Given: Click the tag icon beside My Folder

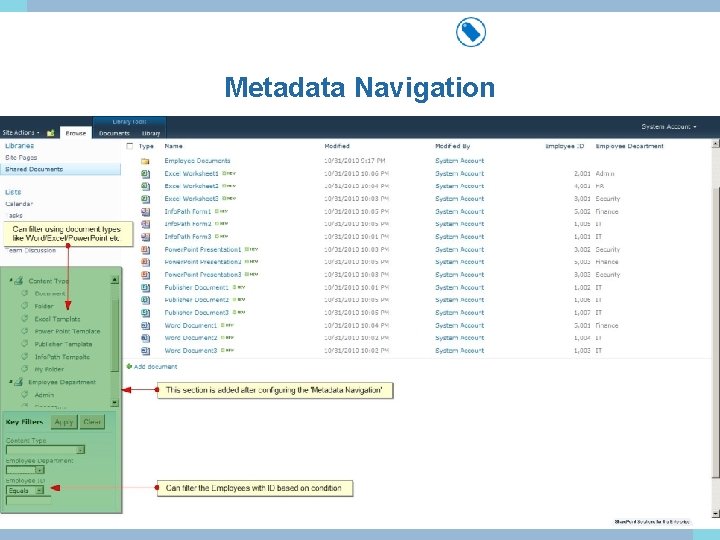Looking at the screenshot, I should 25,369.
